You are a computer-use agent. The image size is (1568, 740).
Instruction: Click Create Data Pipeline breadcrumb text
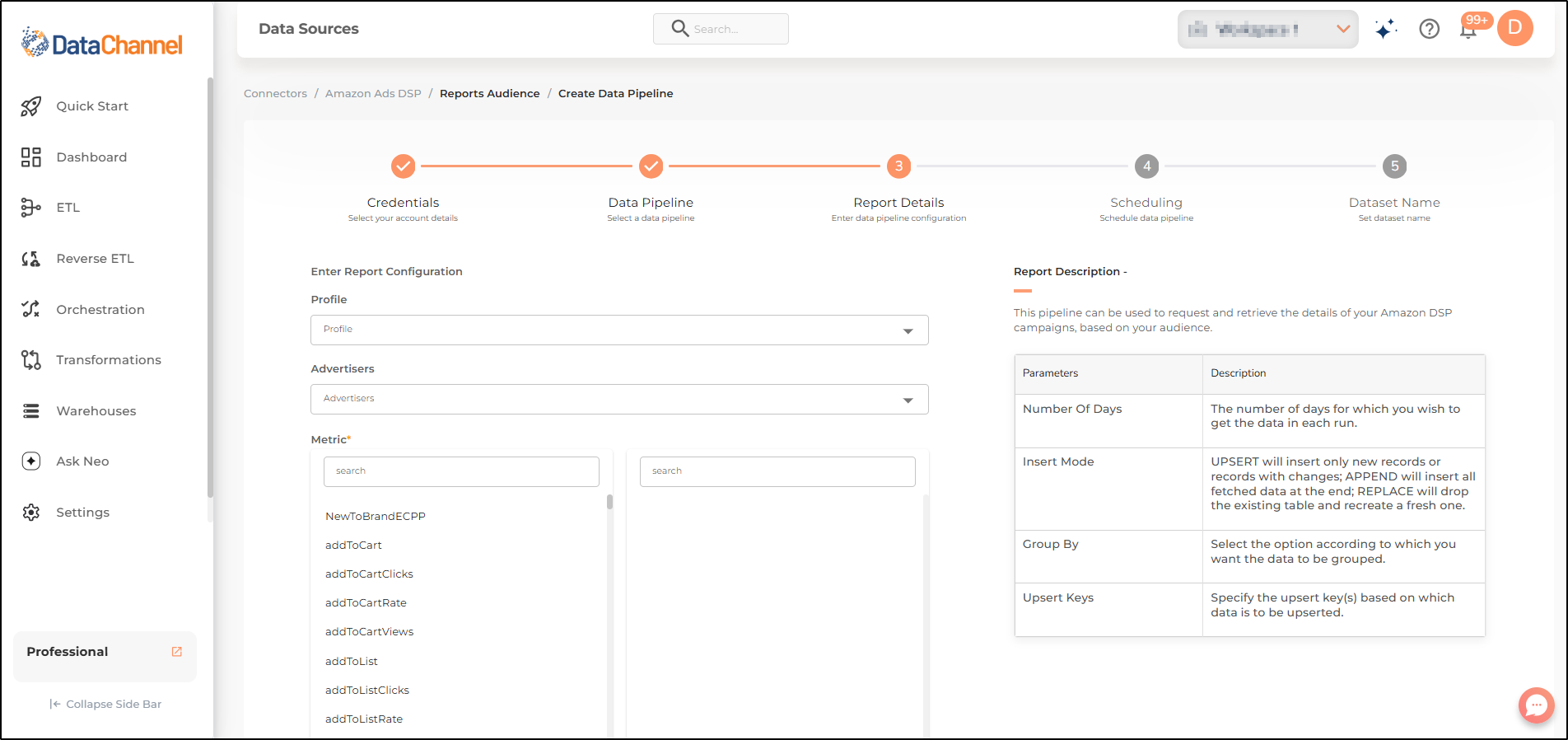(x=615, y=94)
